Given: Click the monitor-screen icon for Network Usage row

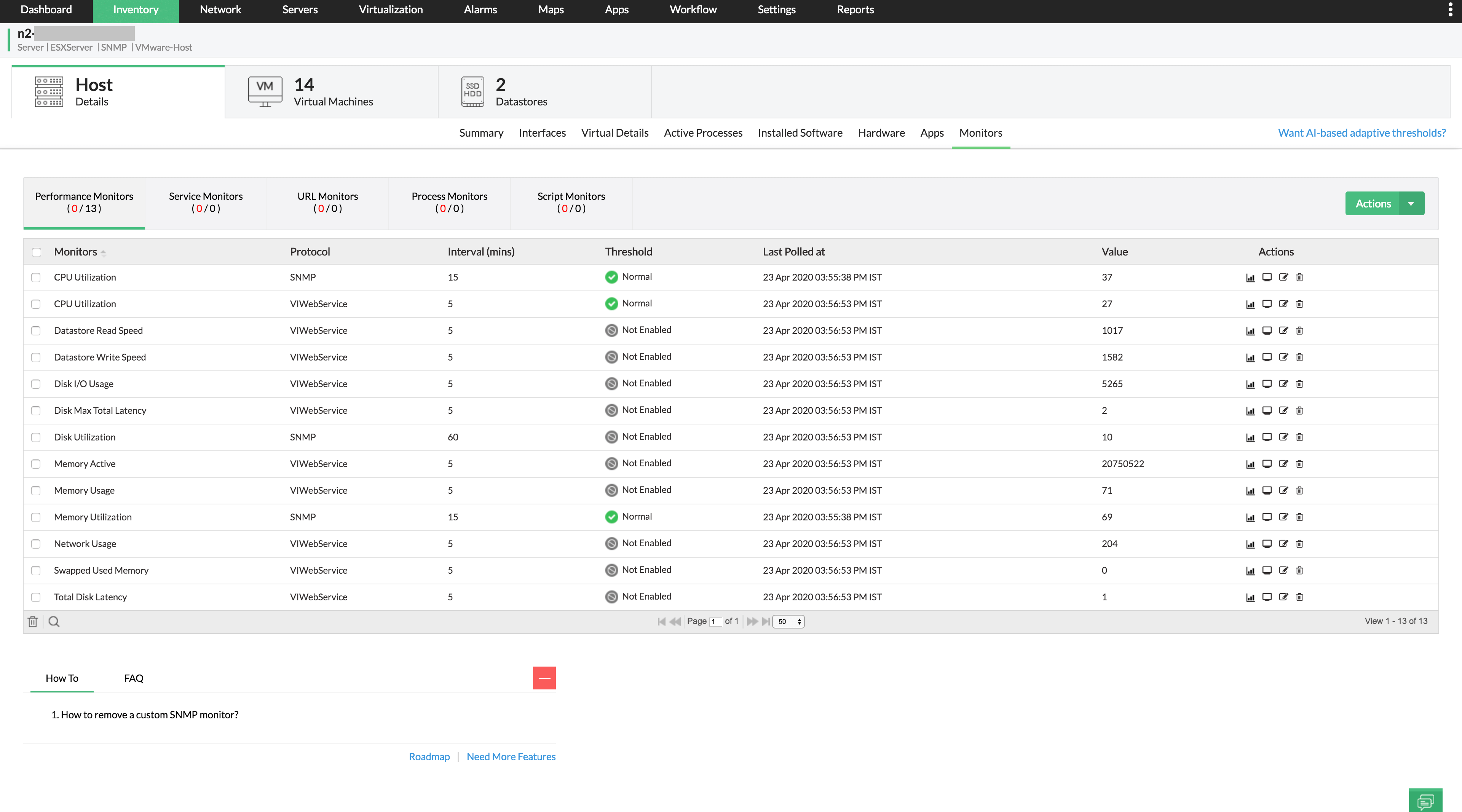Looking at the screenshot, I should [1267, 544].
